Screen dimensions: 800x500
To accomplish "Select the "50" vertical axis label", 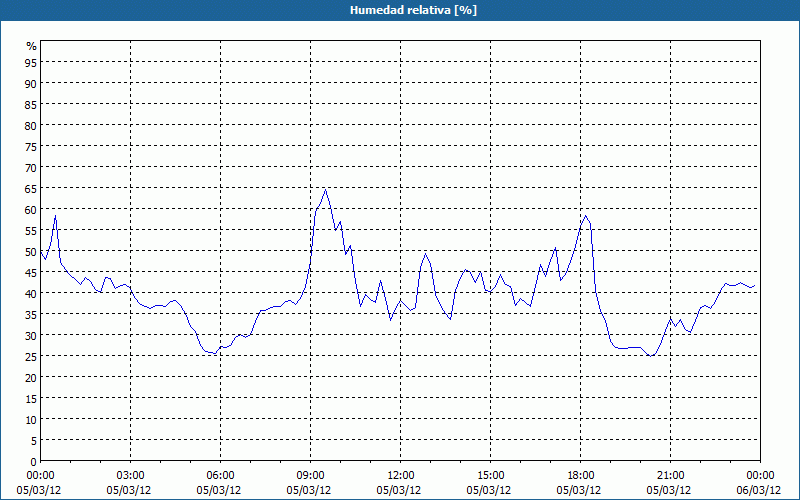I will click(31, 252).
